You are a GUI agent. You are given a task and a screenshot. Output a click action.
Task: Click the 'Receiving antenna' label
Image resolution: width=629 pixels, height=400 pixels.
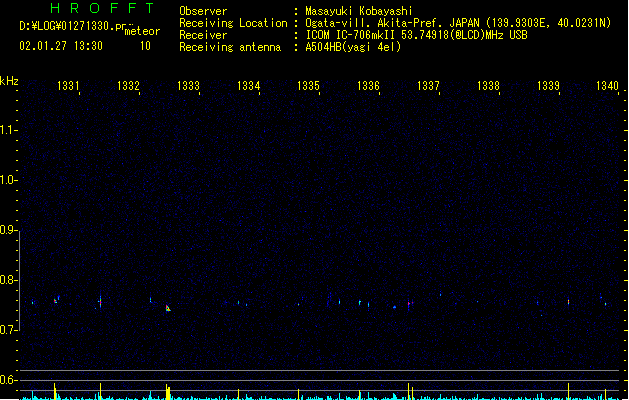click(230, 47)
